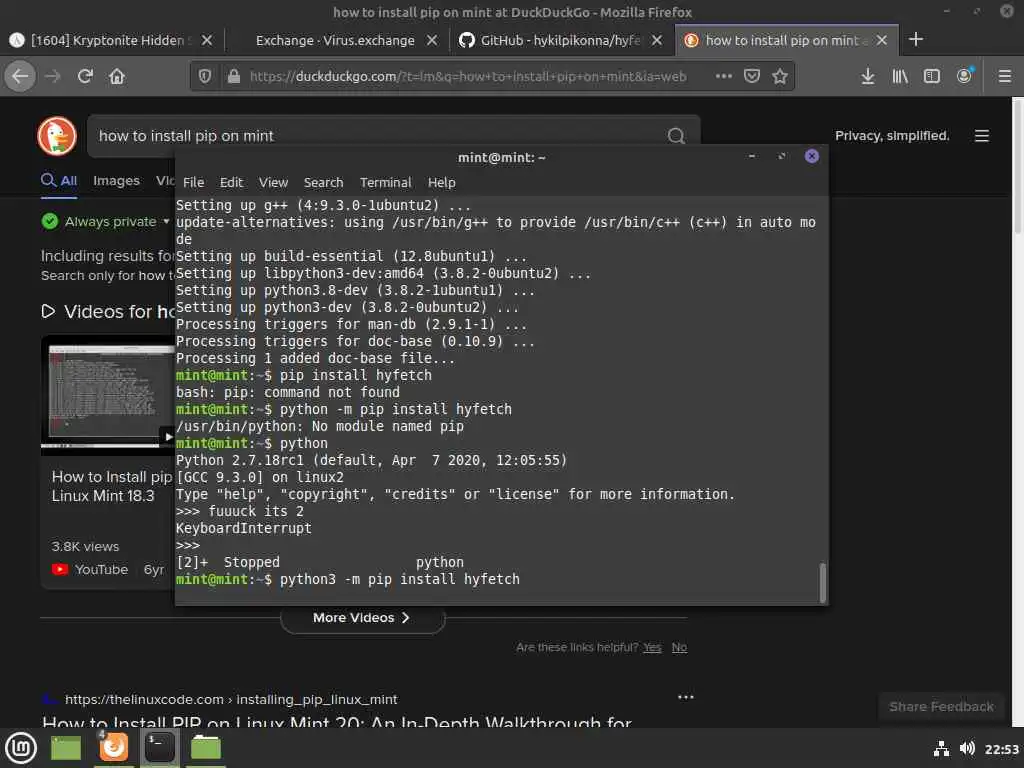Click the Firefox forward arrow
Viewport: 1024px width, 768px height.
point(53,76)
